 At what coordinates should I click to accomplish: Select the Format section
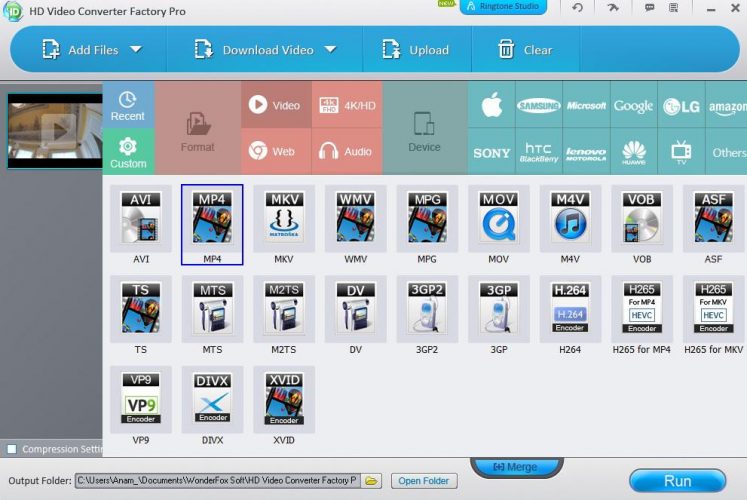pyautogui.click(x=198, y=128)
